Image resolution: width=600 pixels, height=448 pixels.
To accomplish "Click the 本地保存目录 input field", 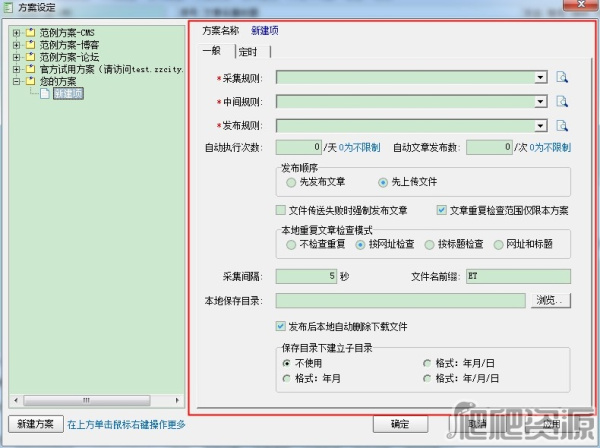I will (400, 300).
